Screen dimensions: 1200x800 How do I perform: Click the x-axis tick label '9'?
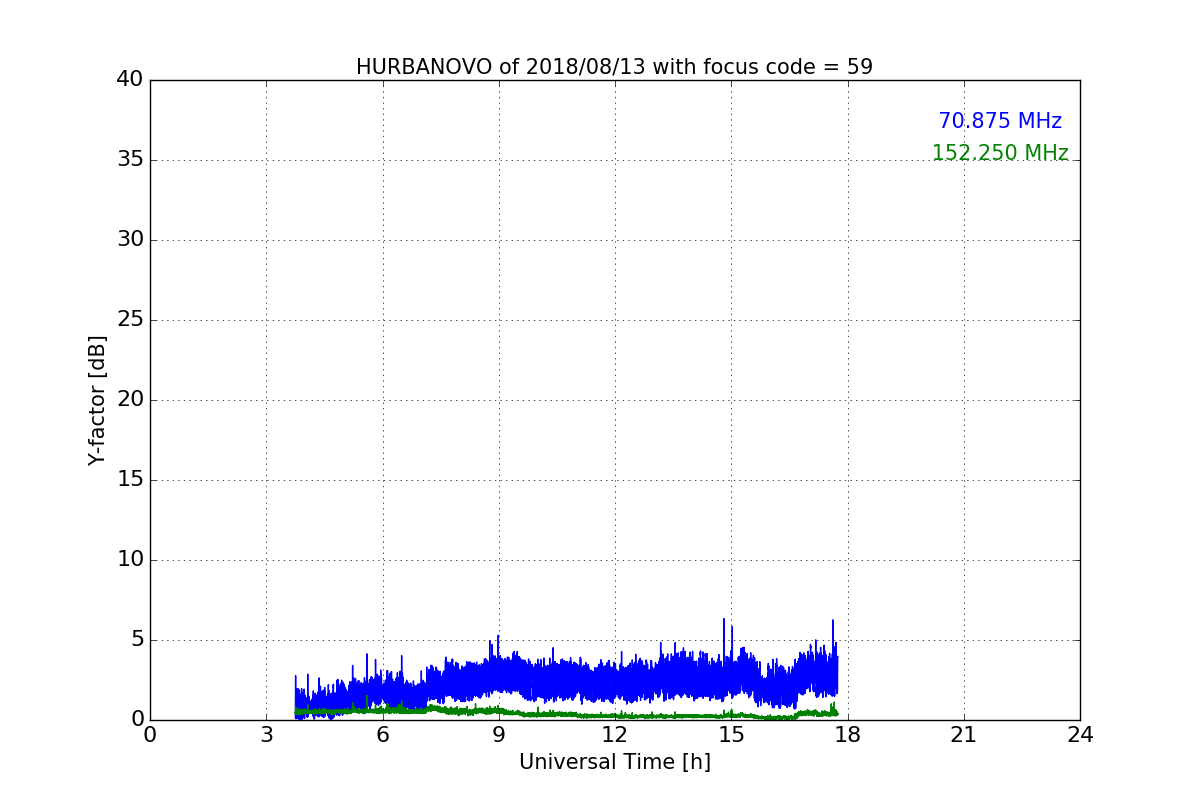click(499, 735)
